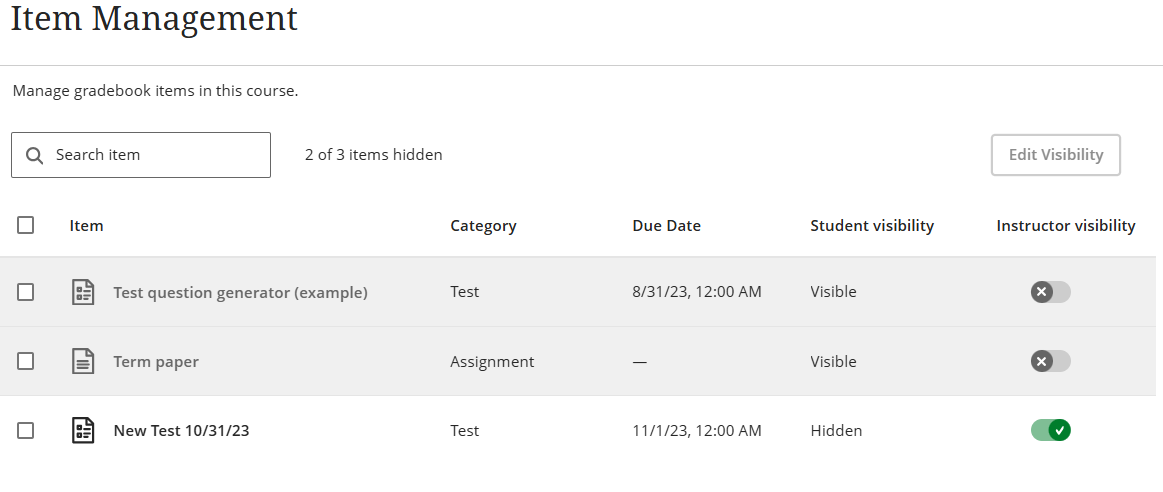
Task: Tick the select-all checkbox in header row
Action: [x=26, y=225]
